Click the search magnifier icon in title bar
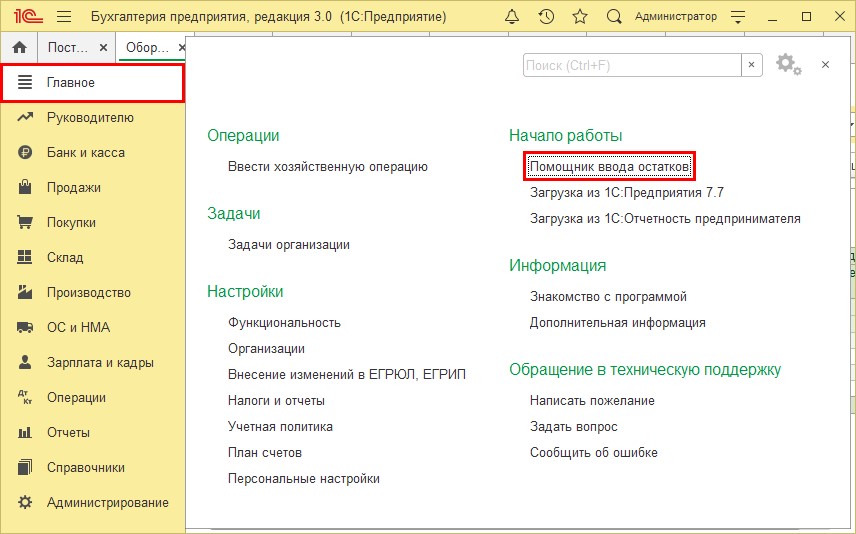 614,17
